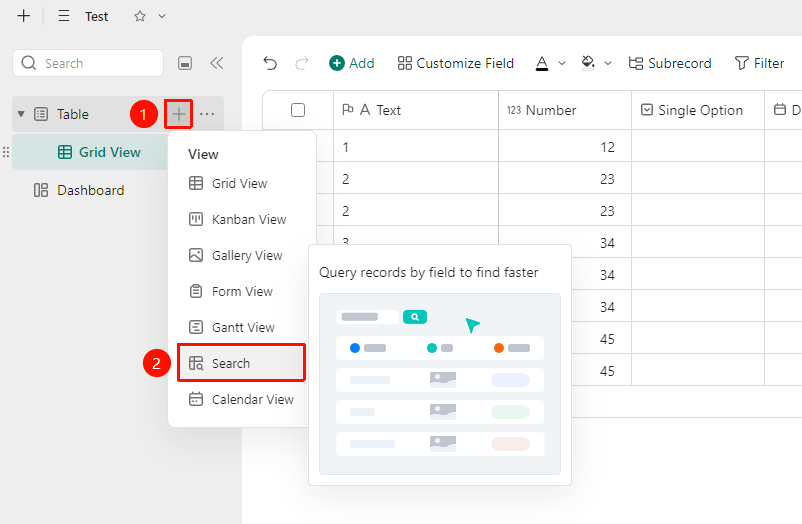This screenshot has width=802, height=524.
Task: Click the Undo arrow in the toolbar
Action: tap(270, 63)
